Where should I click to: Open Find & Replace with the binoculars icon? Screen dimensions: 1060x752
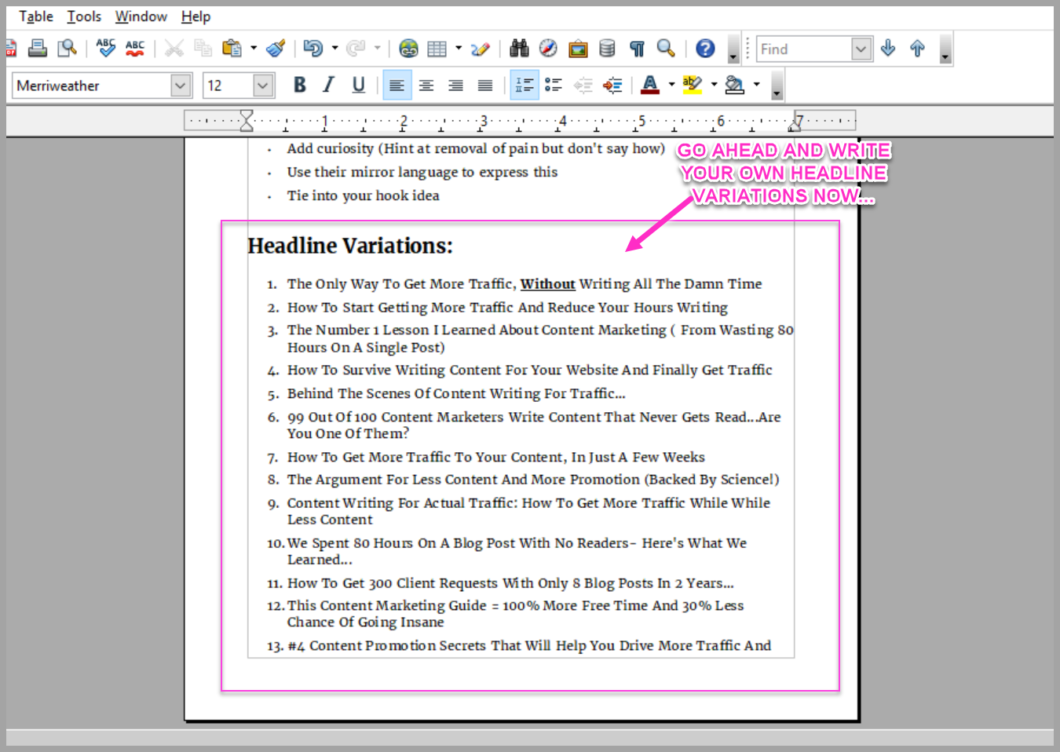point(519,48)
